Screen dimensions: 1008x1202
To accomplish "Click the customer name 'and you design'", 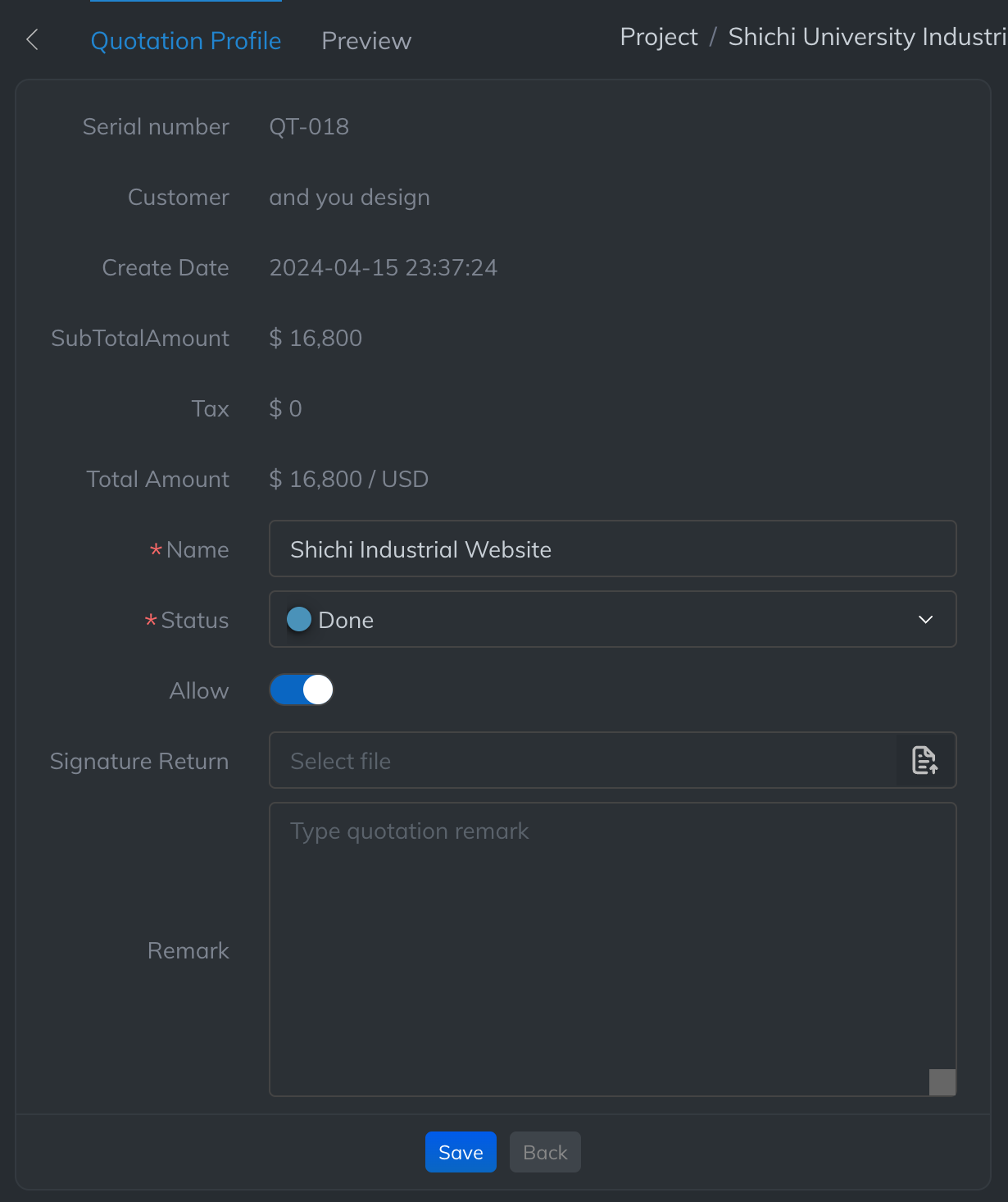I will tap(349, 197).
